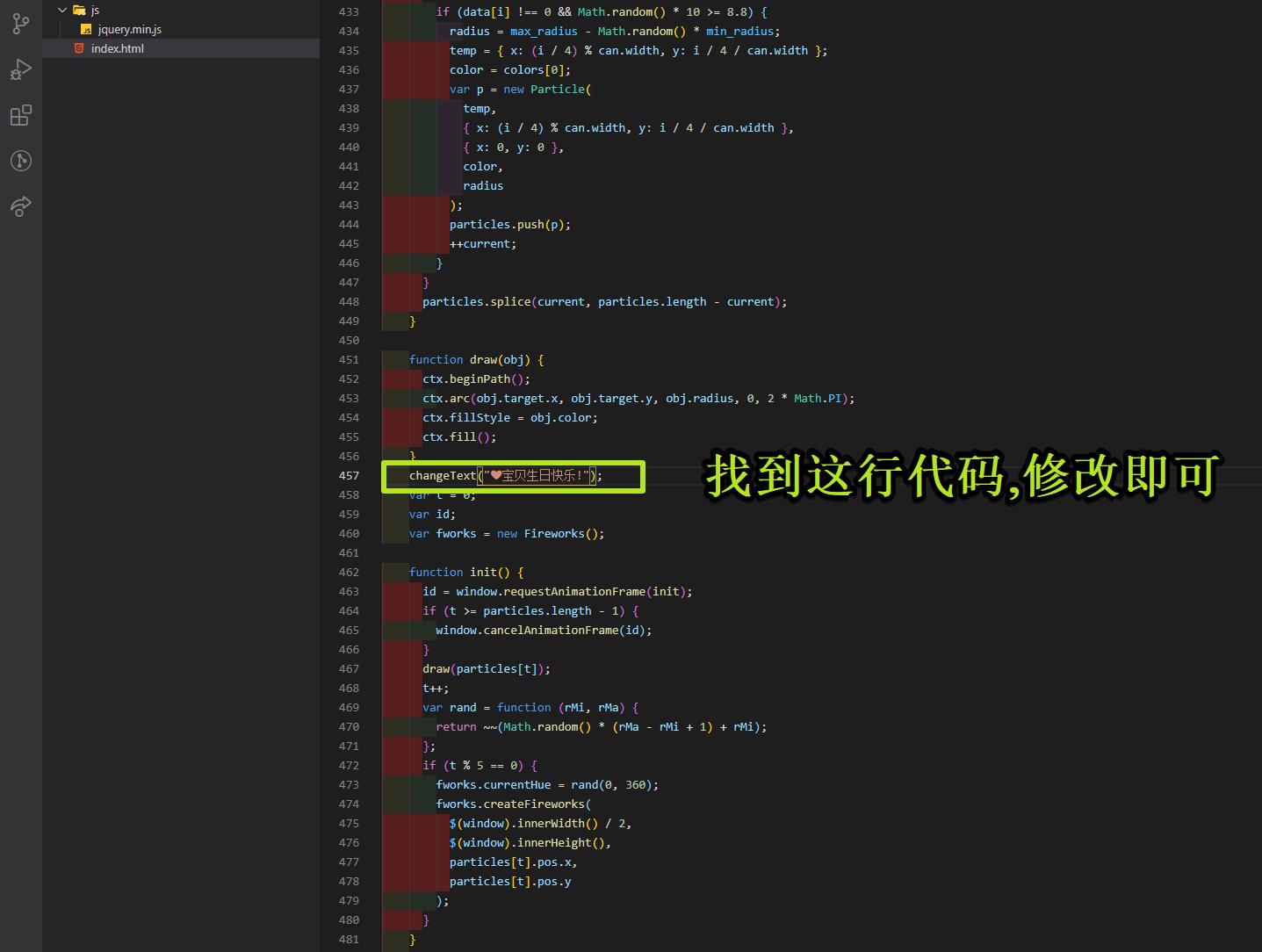1262x952 pixels.
Task: Click 'ctx.fill();' code line
Action: point(459,436)
